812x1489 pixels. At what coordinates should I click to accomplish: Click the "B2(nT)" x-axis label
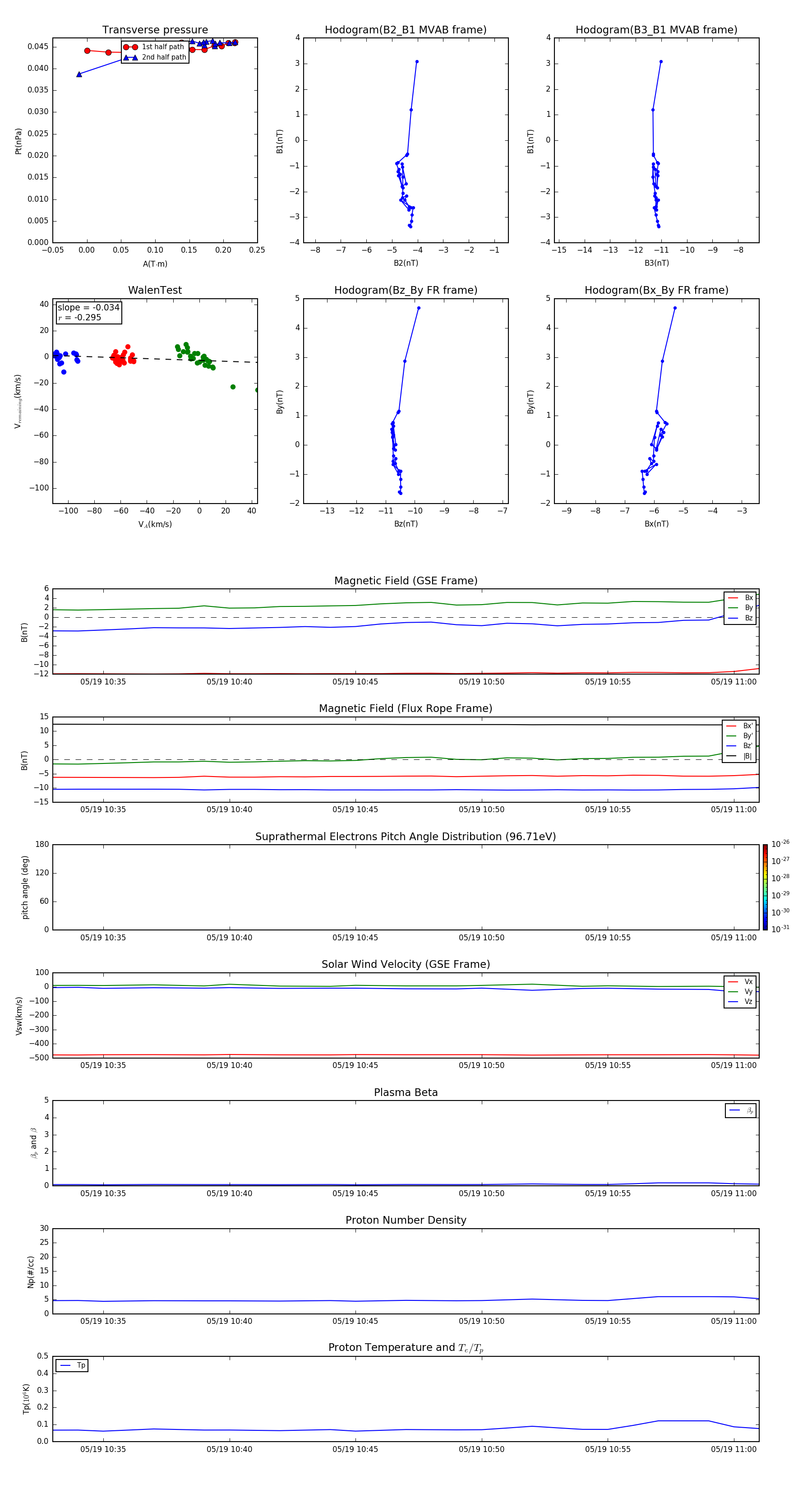click(406, 263)
